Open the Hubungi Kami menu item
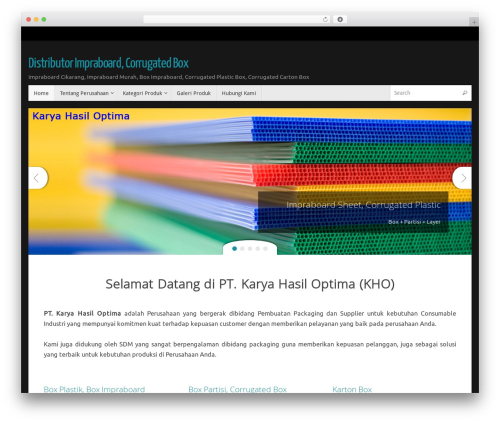This screenshot has height=423, width=500. pos(239,93)
